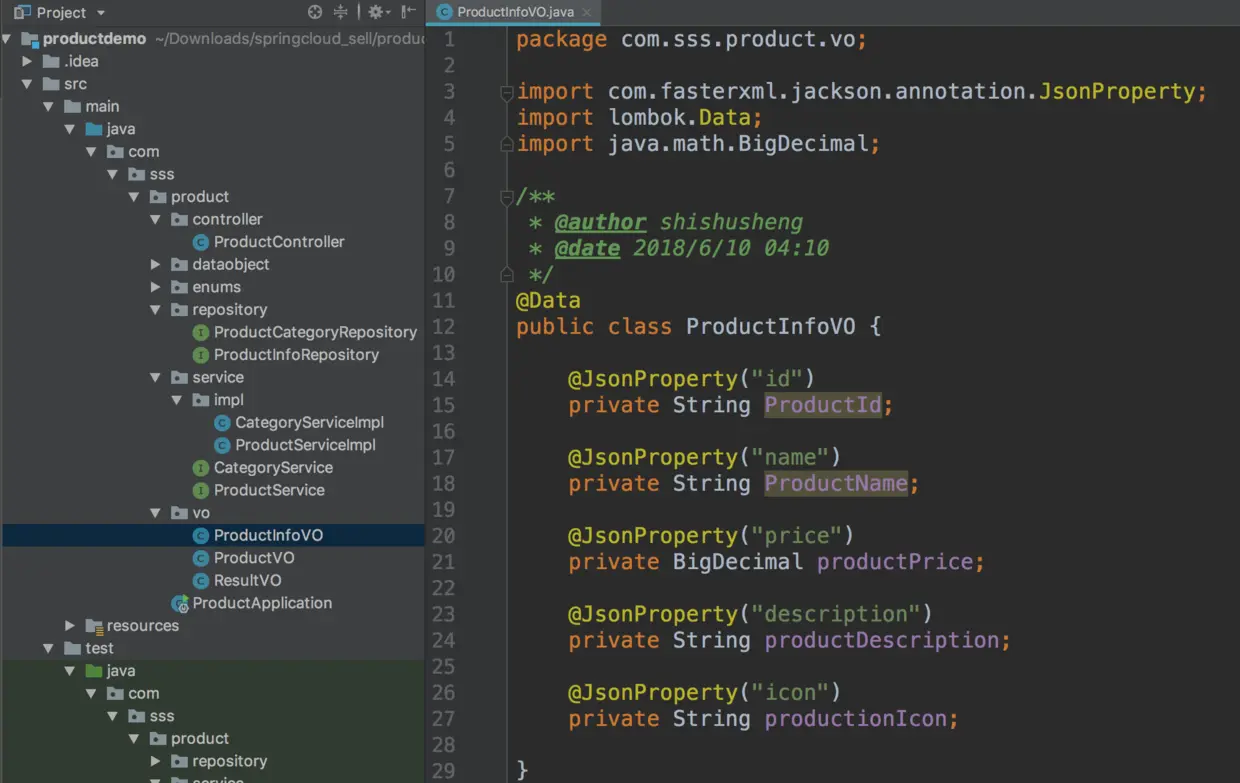Image resolution: width=1240 pixels, height=783 pixels.
Task: Click the Scroll from Source target icon
Action: click(315, 12)
